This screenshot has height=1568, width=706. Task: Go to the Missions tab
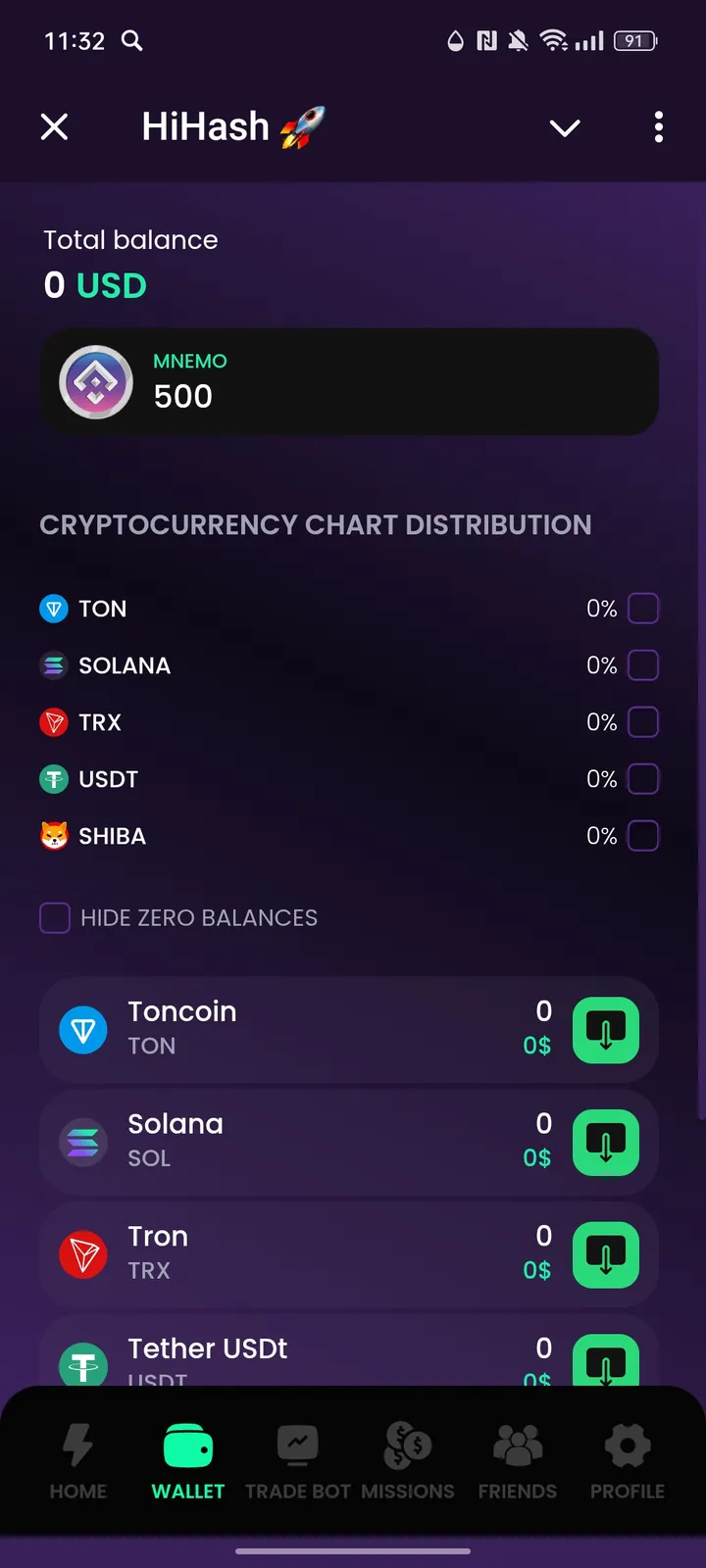tap(408, 1460)
